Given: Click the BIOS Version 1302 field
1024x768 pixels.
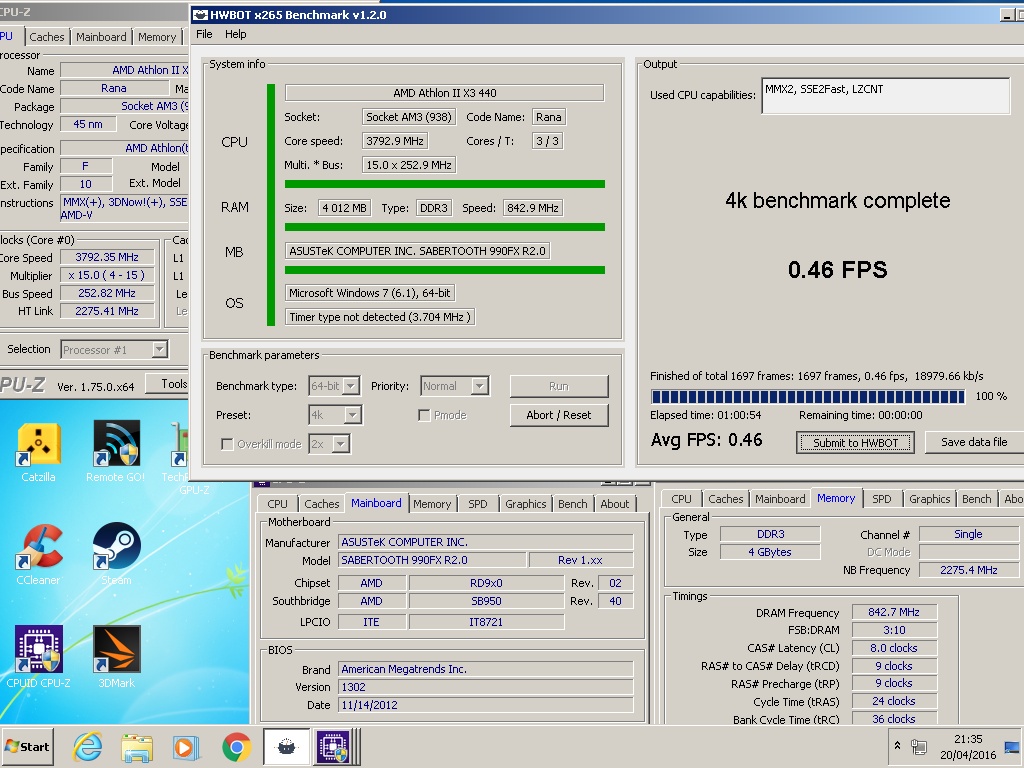Looking at the screenshot, I should (x=485, y=687).
